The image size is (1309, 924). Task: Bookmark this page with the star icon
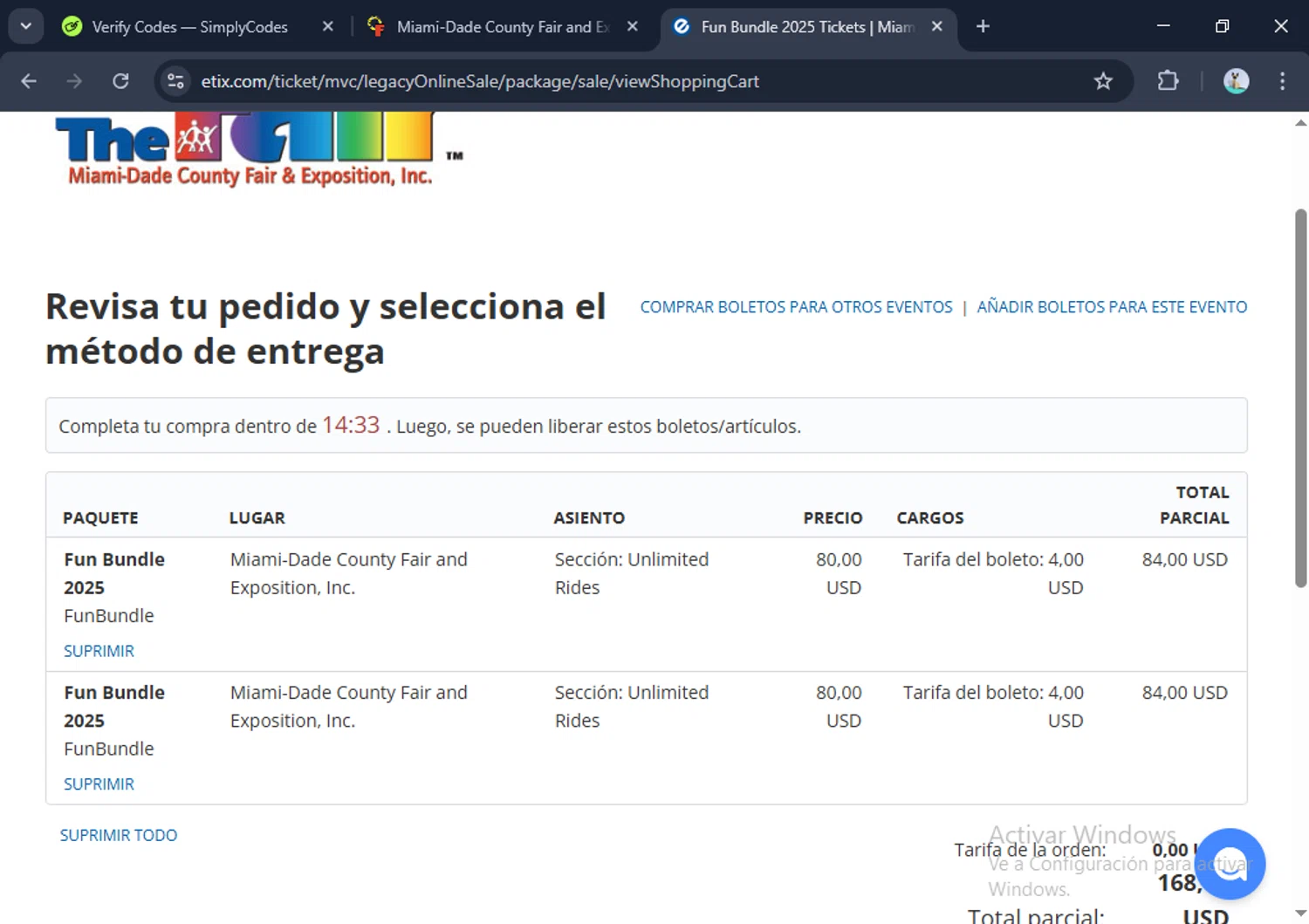[x=1103, y=81]
